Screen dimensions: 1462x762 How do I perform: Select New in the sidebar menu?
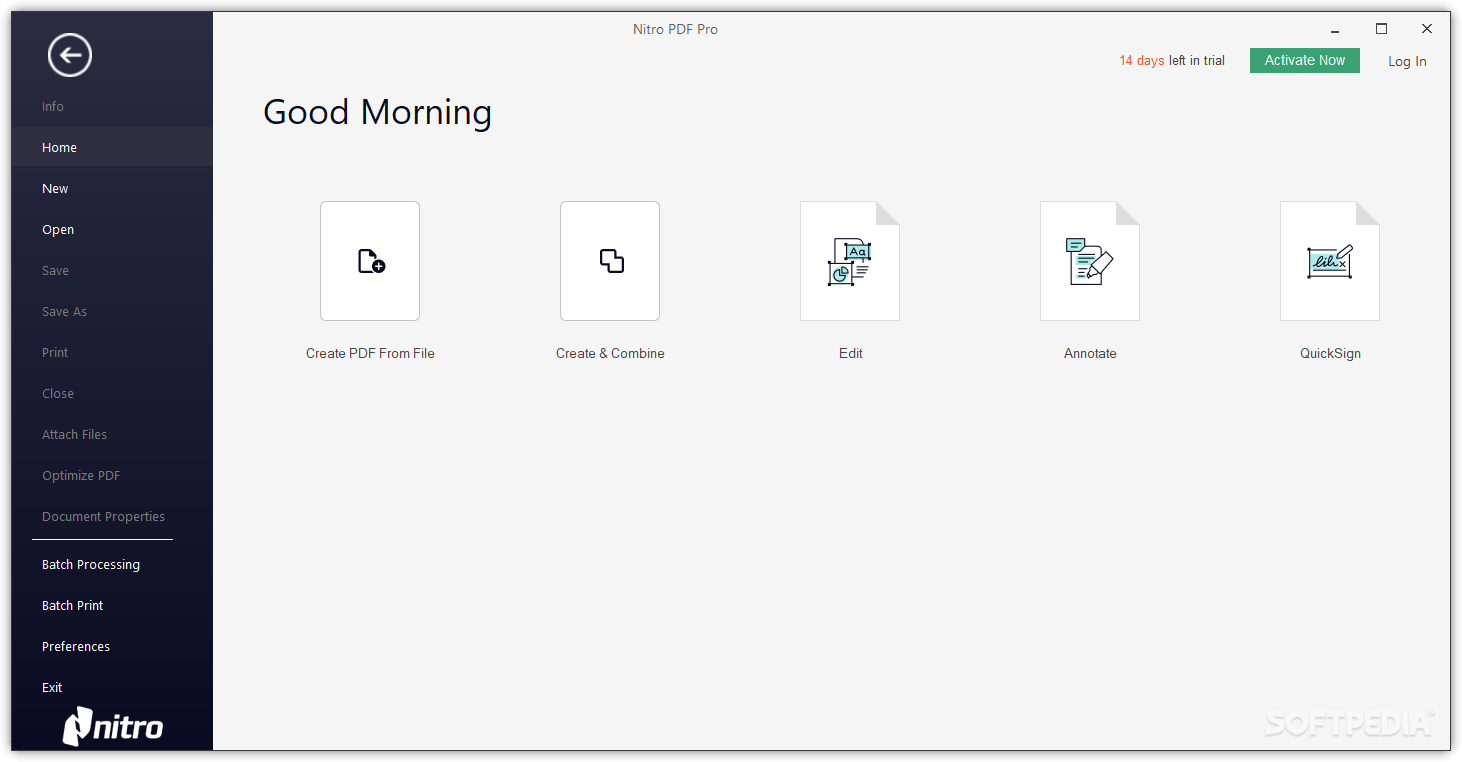pyautogui.click(x=112, y=188)
